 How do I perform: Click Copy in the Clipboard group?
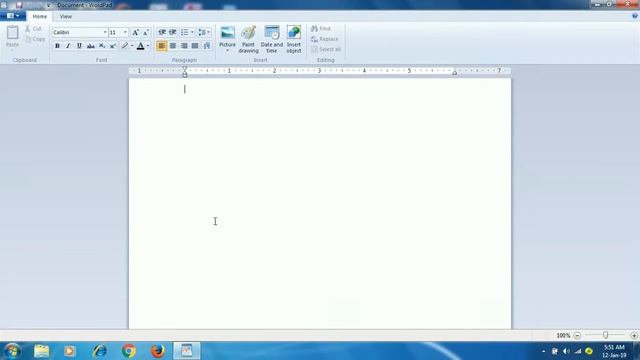(x=35, y=39)
